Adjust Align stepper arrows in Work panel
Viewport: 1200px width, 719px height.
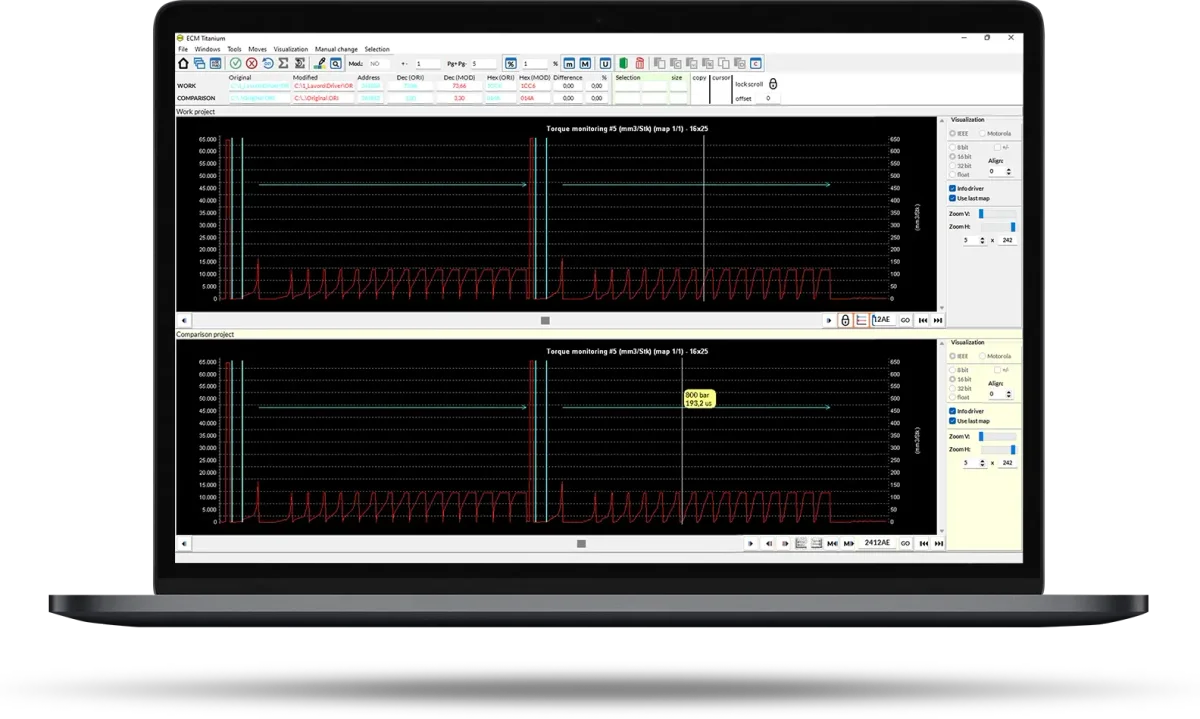coord(1009,171)
